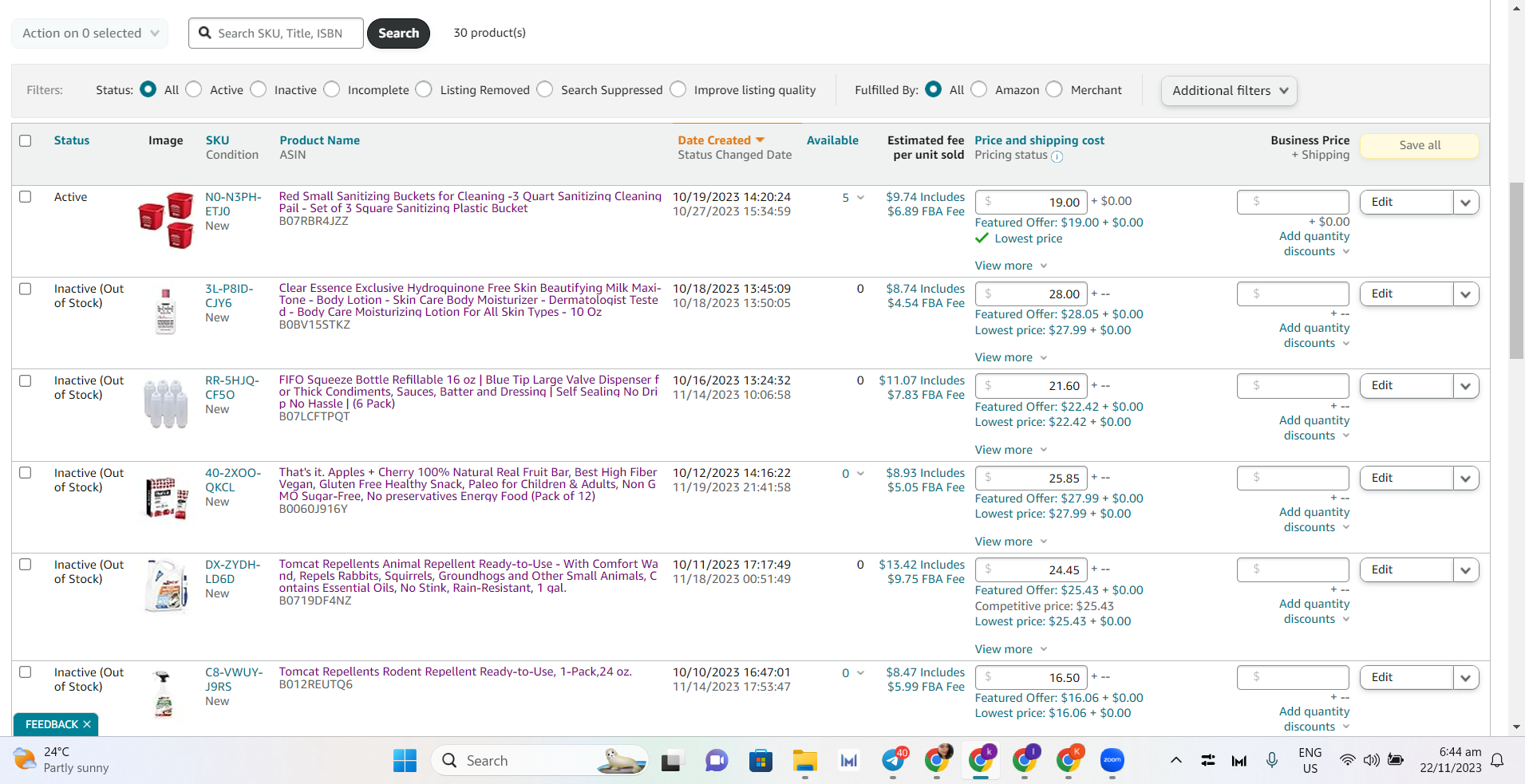
Task: Sort the table by SKU column
Action: click(x=217, y=140)
